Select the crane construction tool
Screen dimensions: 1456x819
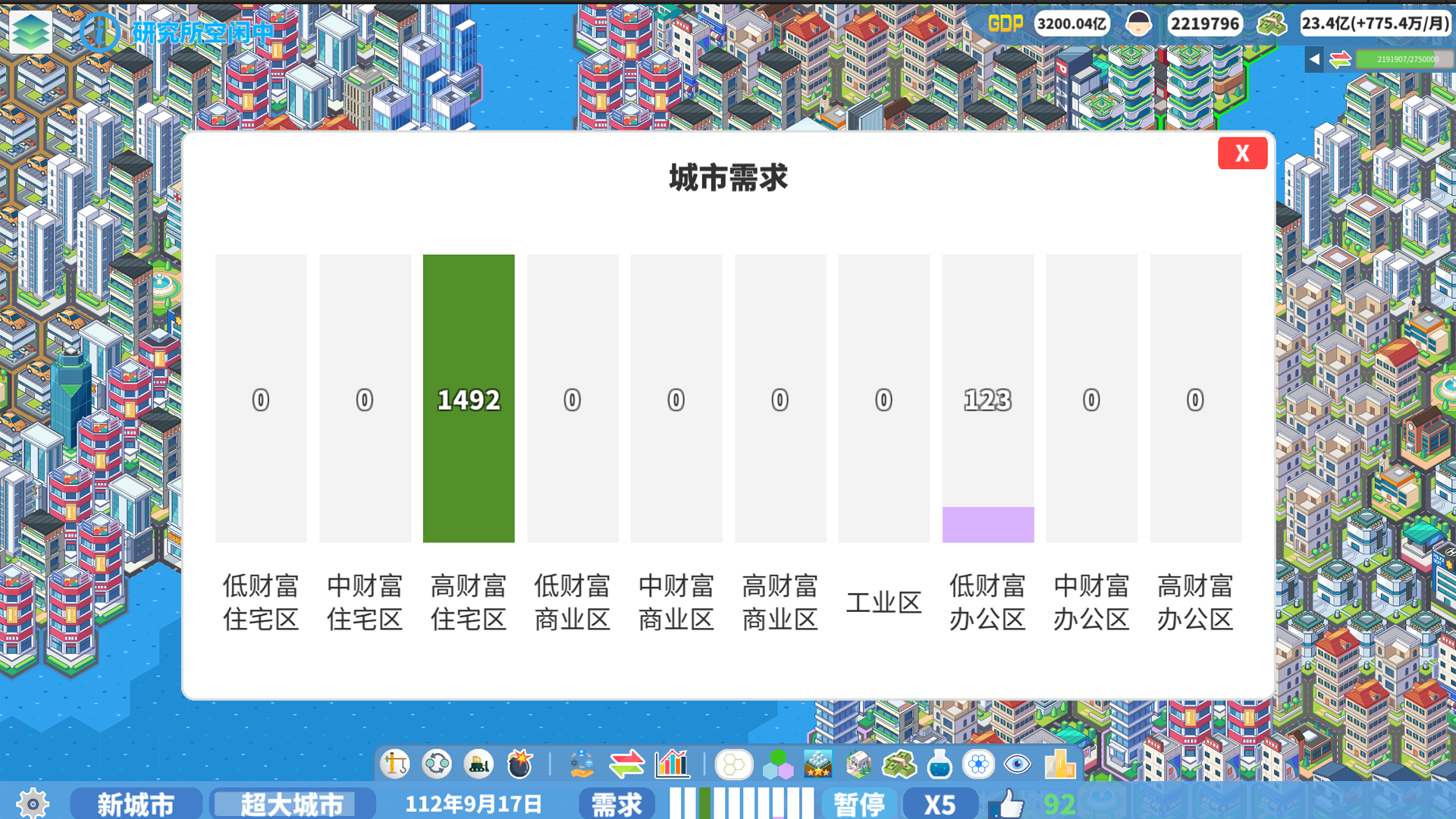click(395, 764)
